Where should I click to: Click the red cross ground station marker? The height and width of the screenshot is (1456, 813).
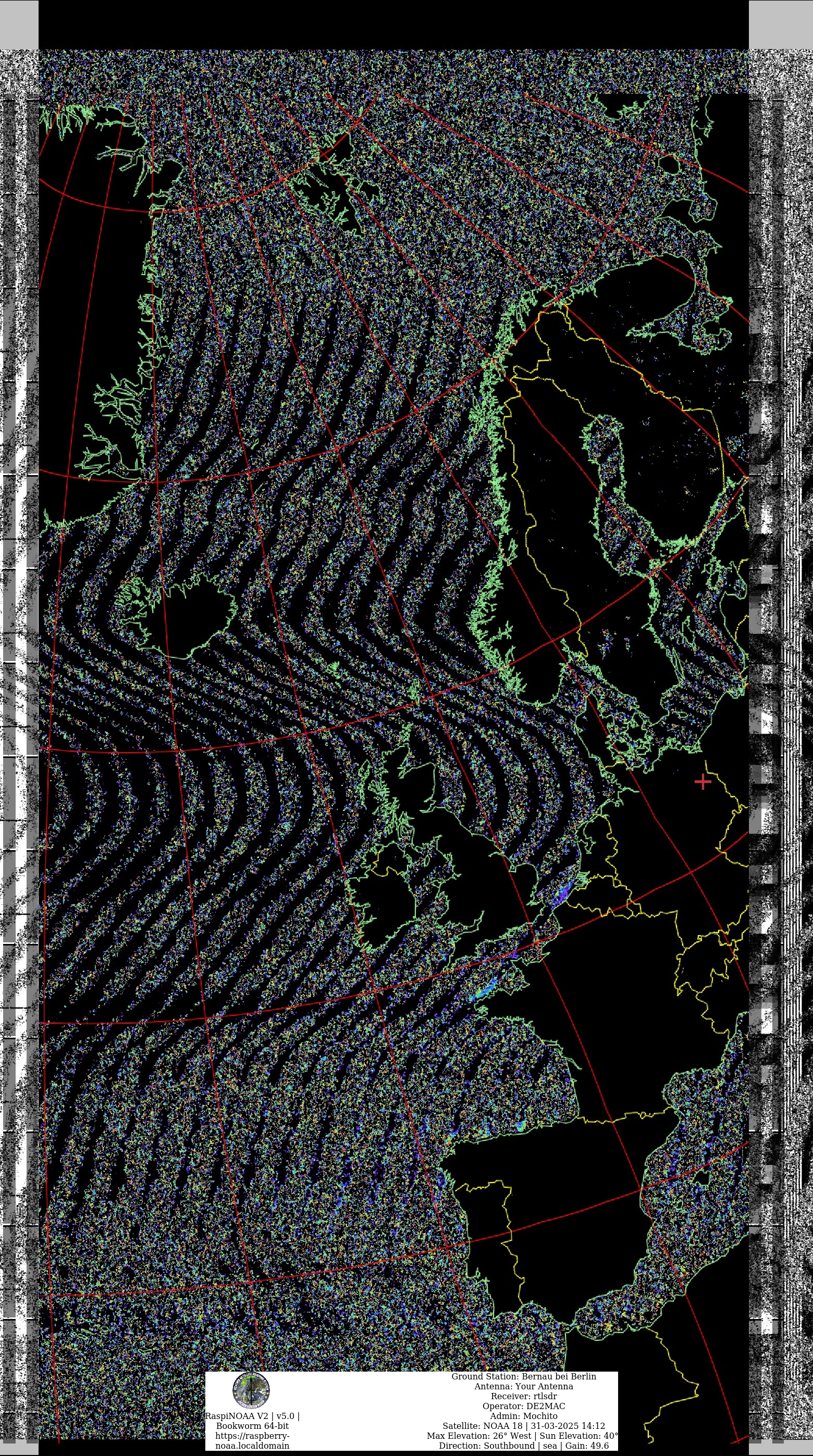[703, 782]
